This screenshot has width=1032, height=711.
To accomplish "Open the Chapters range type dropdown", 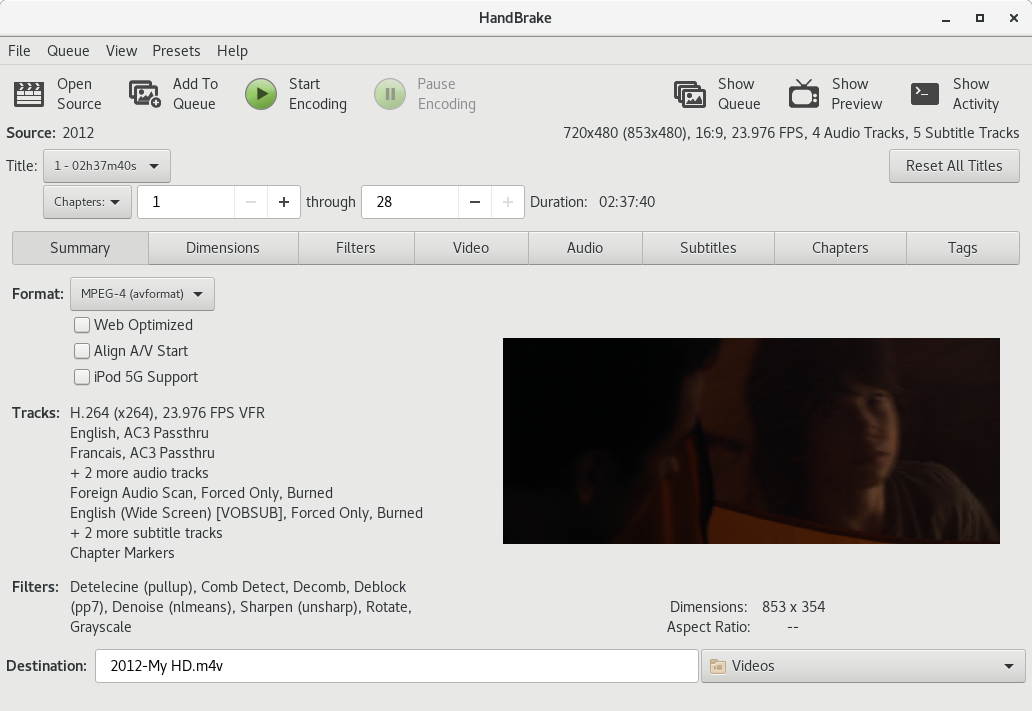I will [x=88, y=202].
